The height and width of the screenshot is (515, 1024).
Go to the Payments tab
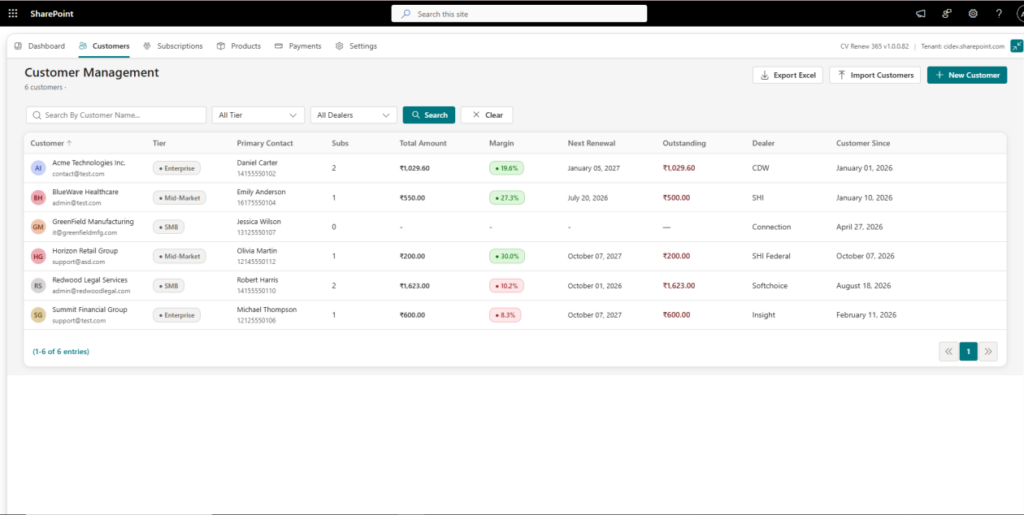298,46
